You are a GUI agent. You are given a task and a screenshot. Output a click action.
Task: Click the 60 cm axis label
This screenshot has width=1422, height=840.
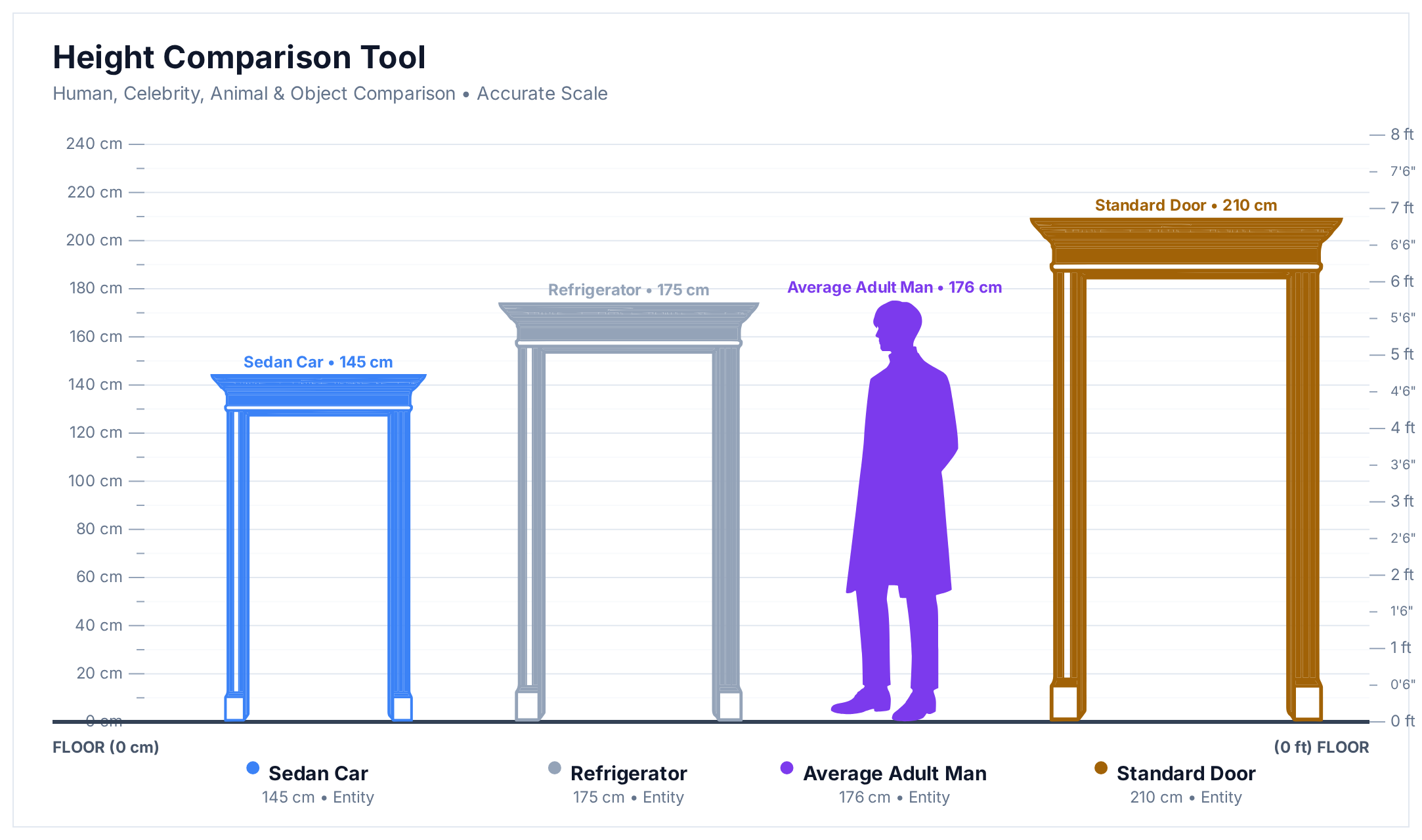(x=99, y=577)
